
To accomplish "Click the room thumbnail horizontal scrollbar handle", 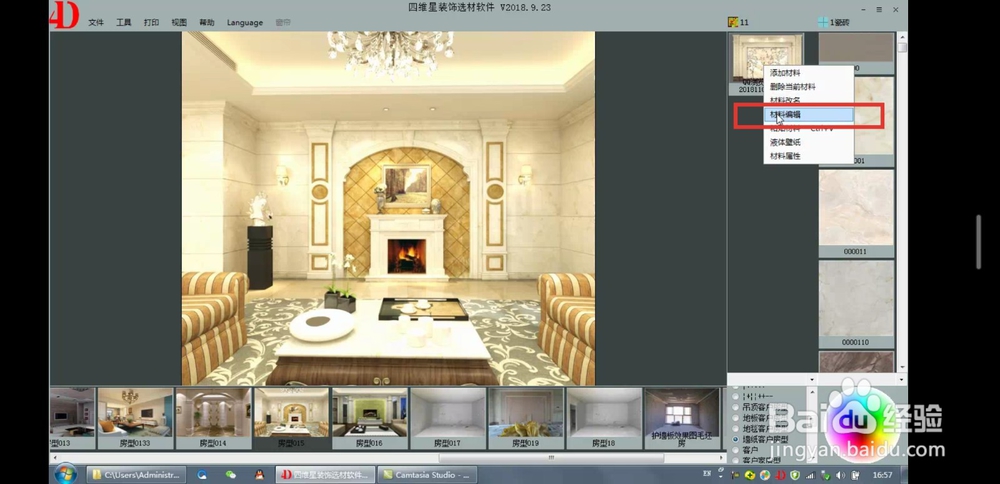I will point(551,458).
